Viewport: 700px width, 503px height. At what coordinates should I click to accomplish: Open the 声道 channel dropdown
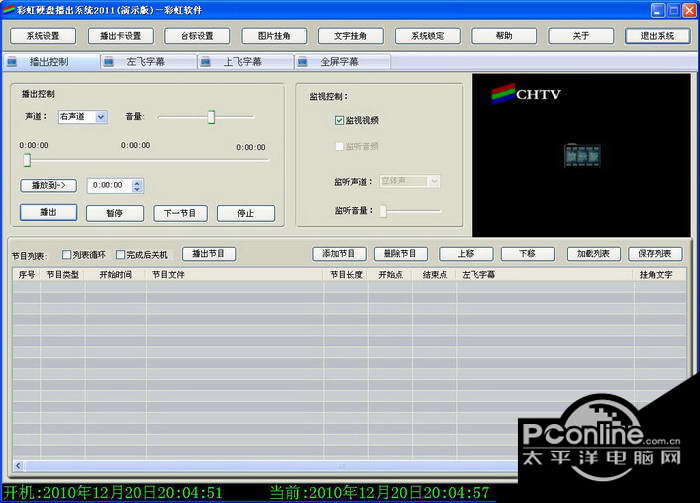[101, 117]
